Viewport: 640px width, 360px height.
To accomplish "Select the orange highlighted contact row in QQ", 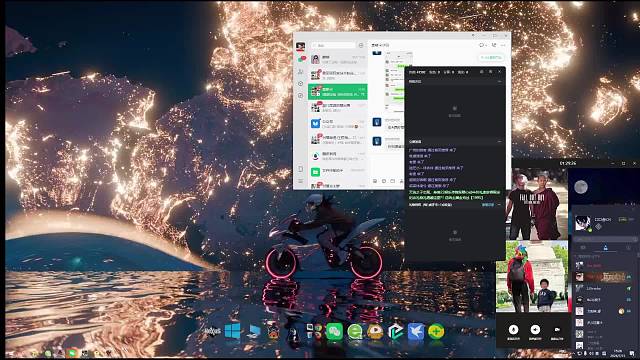I will pyautogui.click(x=604, y=277).
